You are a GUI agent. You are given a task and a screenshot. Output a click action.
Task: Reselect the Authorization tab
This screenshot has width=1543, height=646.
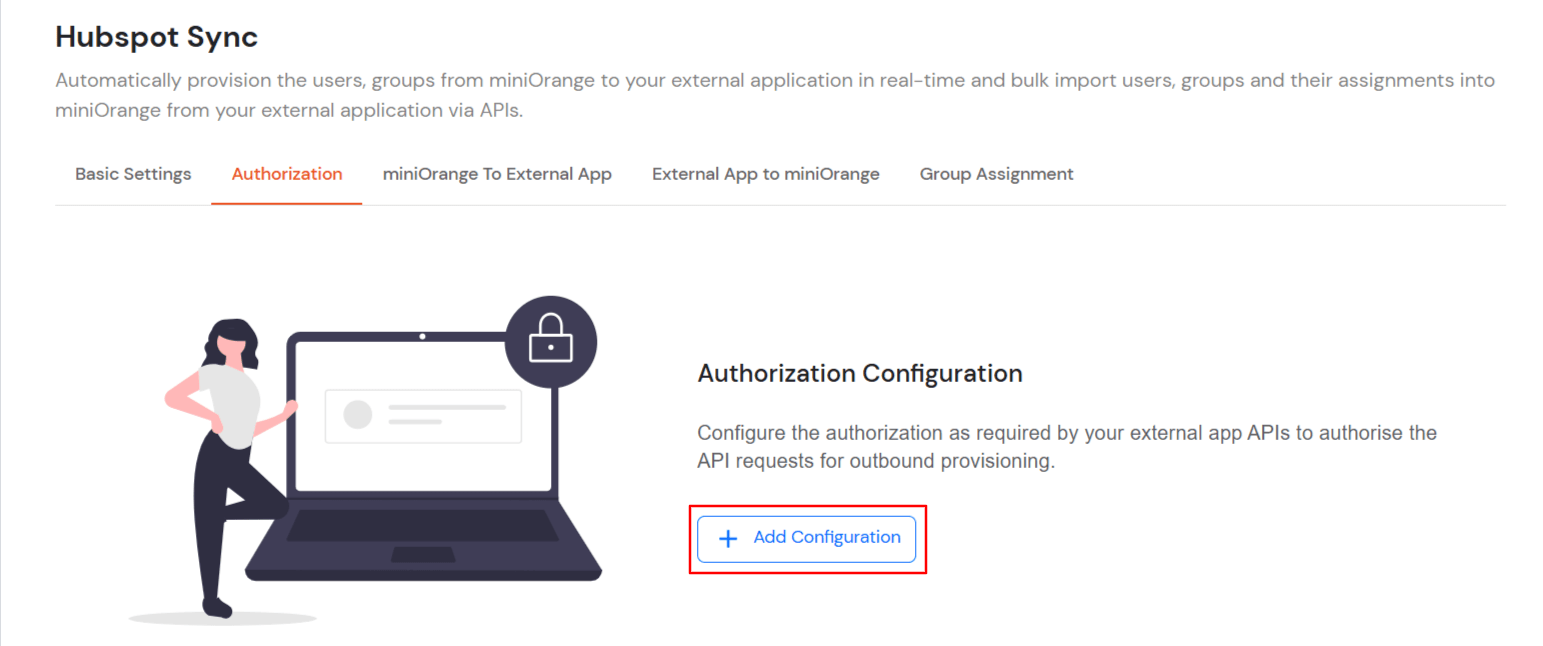coord(286,173)
